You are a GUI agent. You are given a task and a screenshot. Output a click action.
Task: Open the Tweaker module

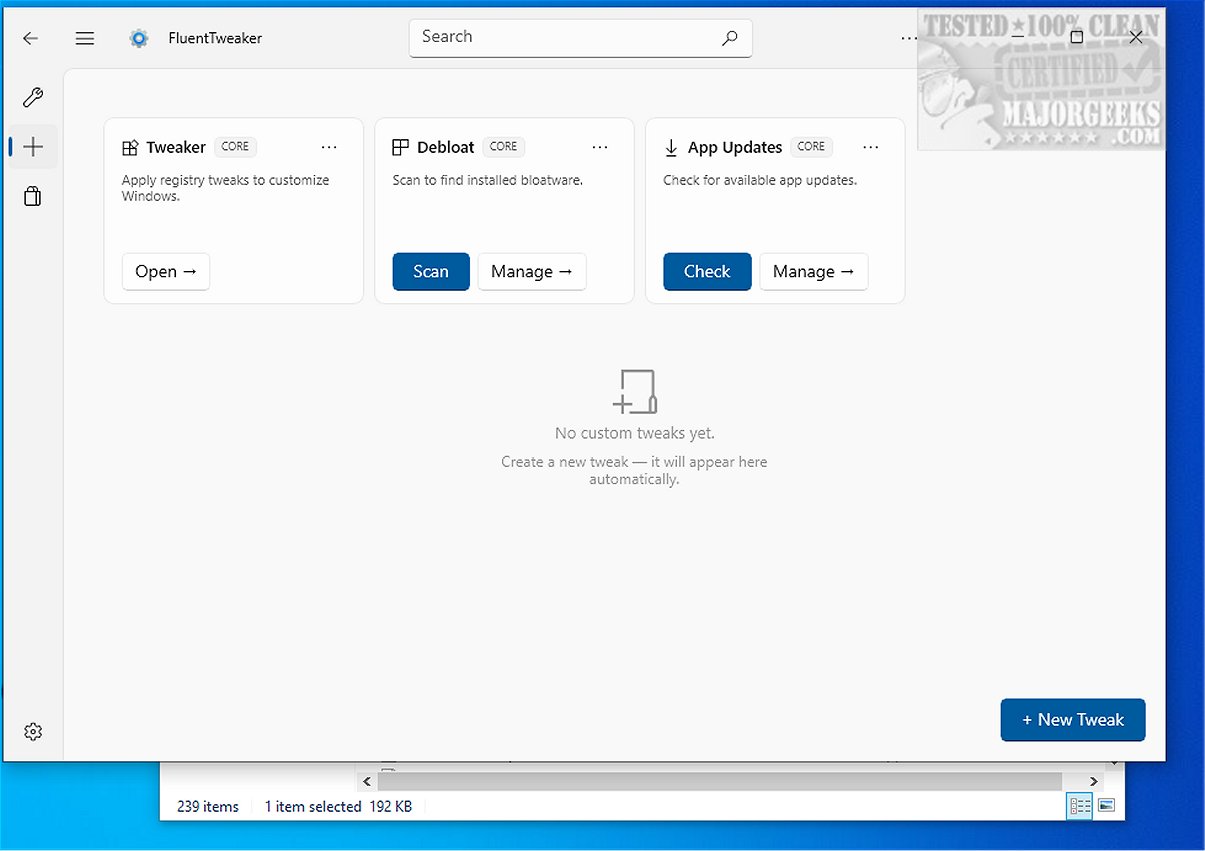pyautogui.click(x=166, y=271)
